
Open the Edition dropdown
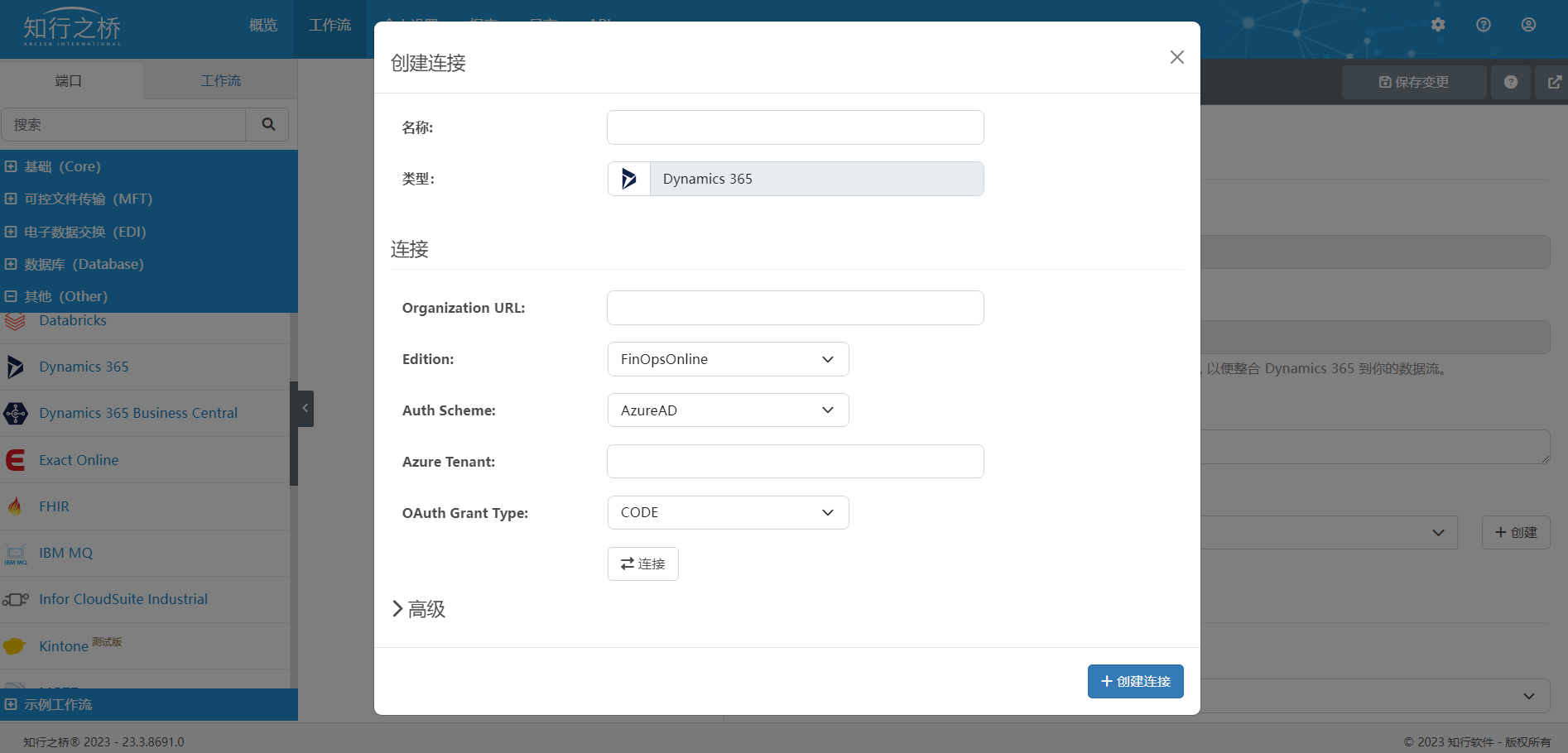pyautogui.click(x=729, y=359)
